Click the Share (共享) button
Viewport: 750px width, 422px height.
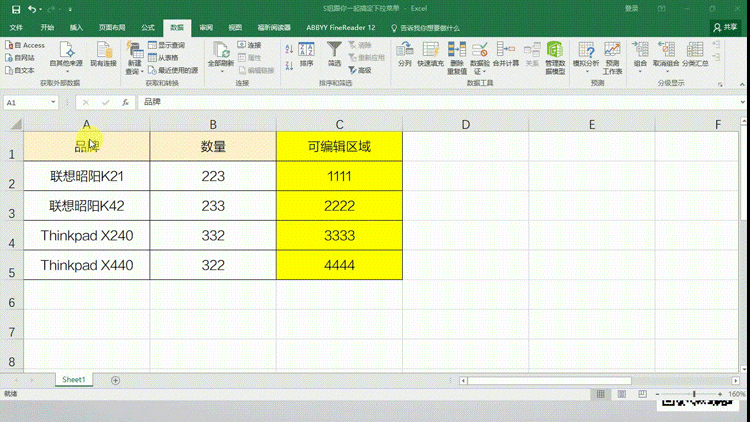click(725, 28)
